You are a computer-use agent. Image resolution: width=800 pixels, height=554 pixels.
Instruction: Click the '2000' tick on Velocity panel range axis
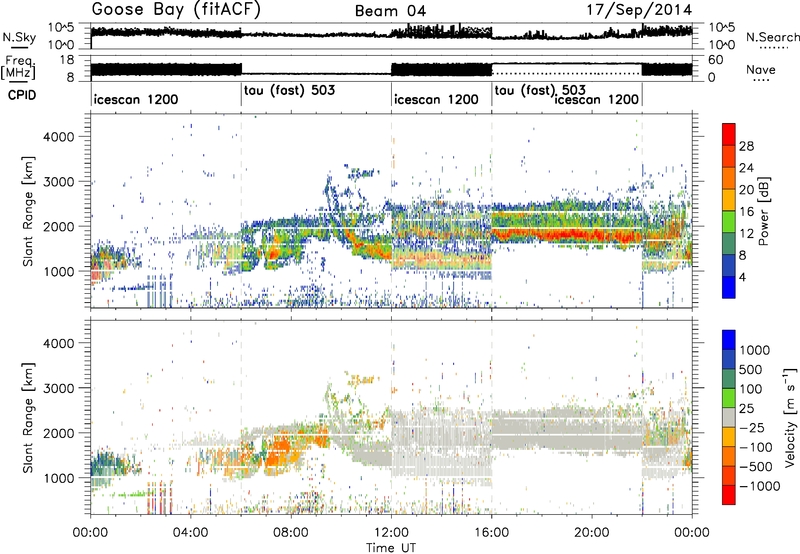58,433
